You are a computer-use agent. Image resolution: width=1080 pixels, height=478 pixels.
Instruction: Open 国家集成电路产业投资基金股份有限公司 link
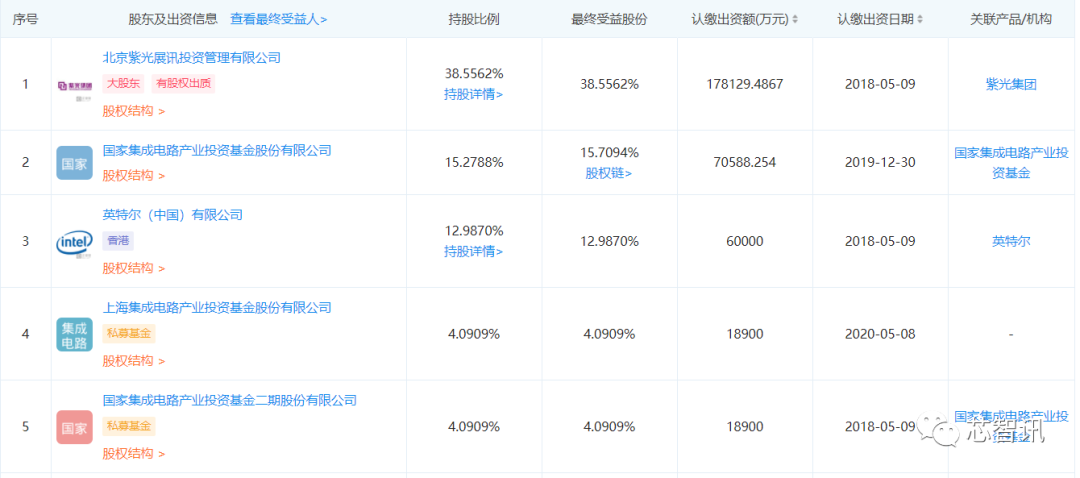[x=217, y=150]
